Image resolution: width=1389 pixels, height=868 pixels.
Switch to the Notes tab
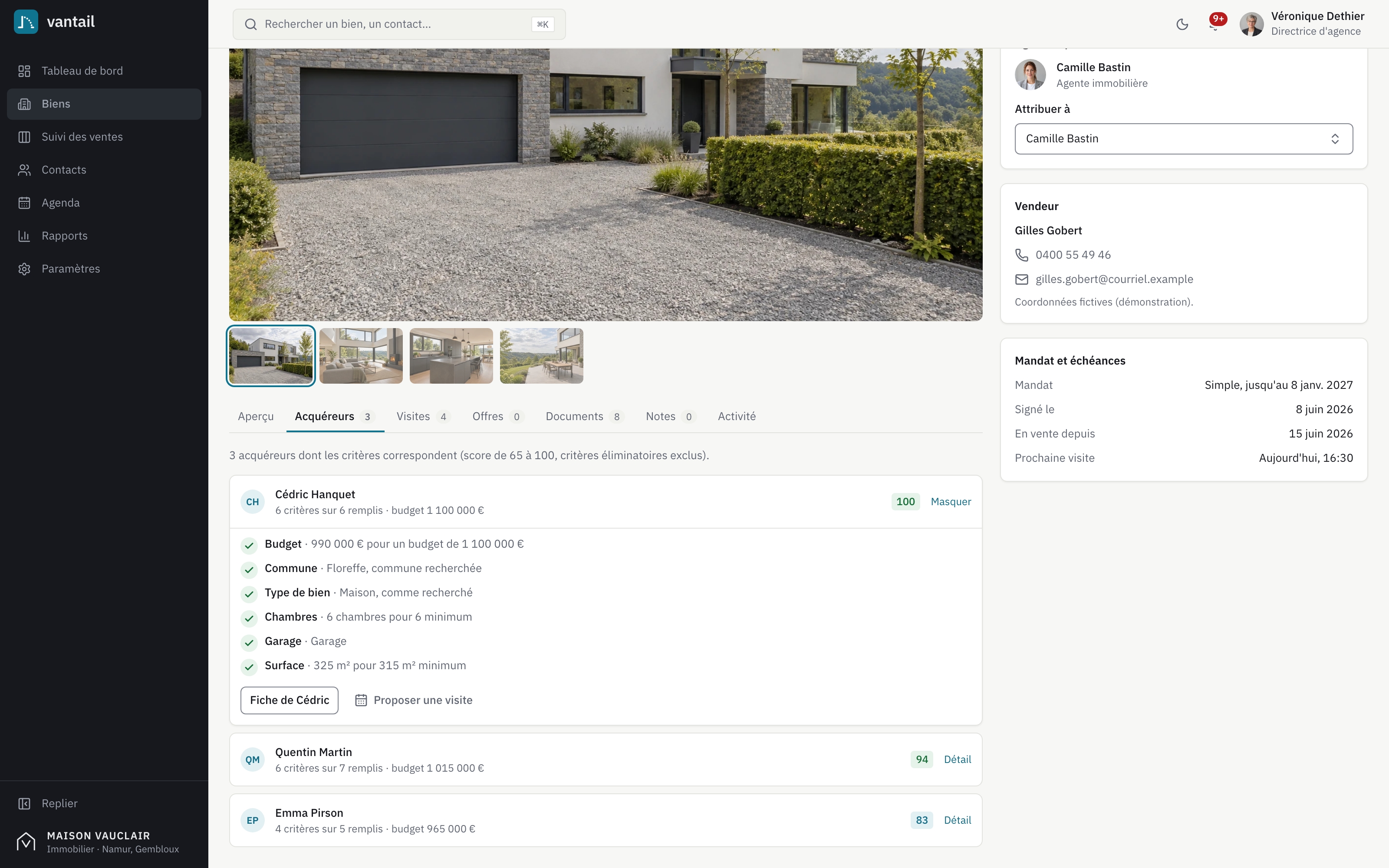671,416
